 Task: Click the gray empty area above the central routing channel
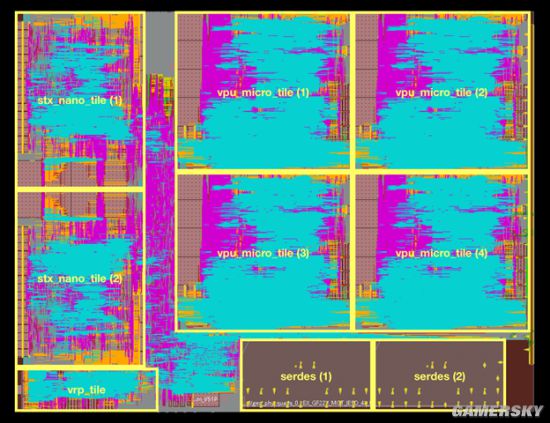pyautogui.click(x=160, y=42)
